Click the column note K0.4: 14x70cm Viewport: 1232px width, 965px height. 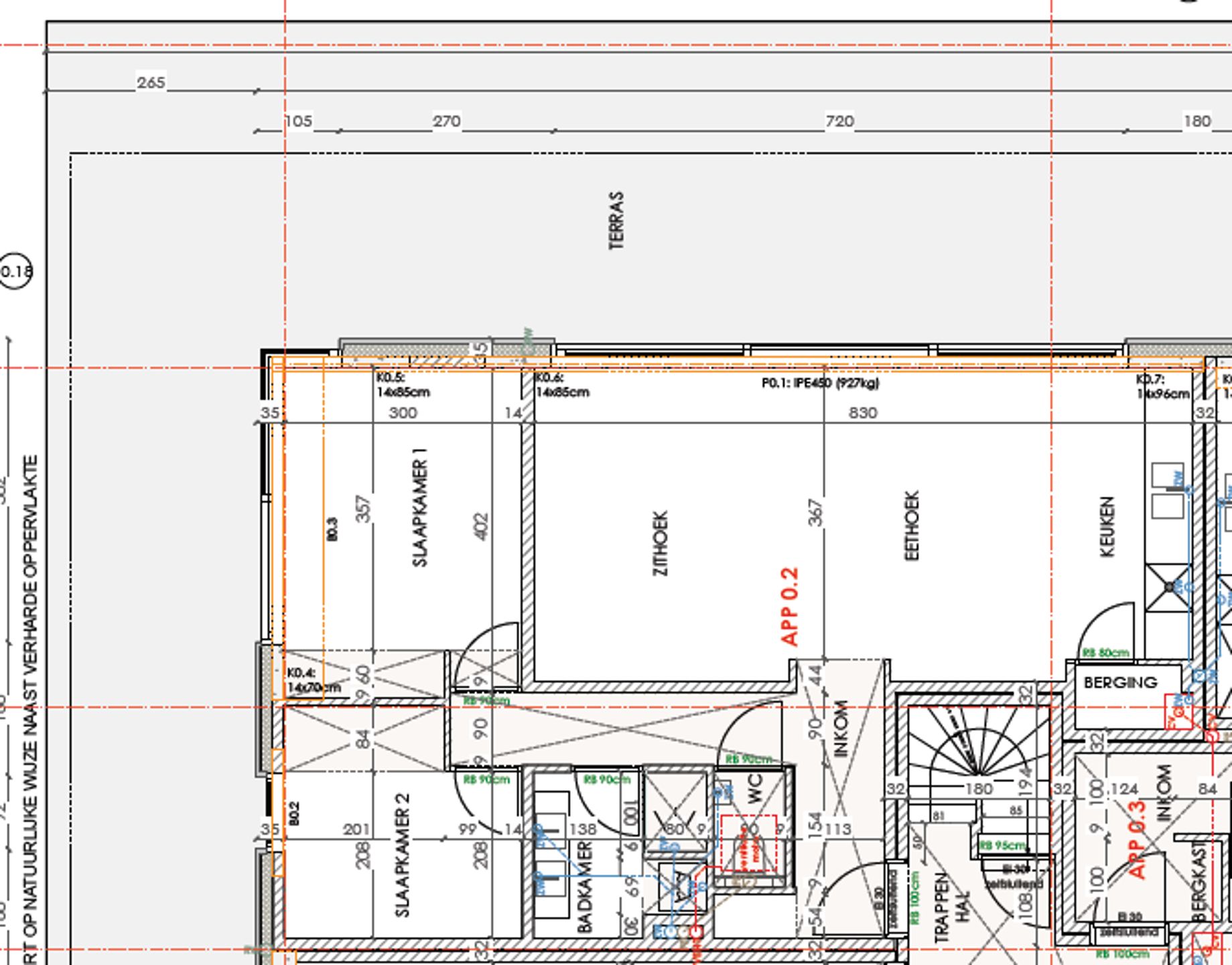point(314,680)
